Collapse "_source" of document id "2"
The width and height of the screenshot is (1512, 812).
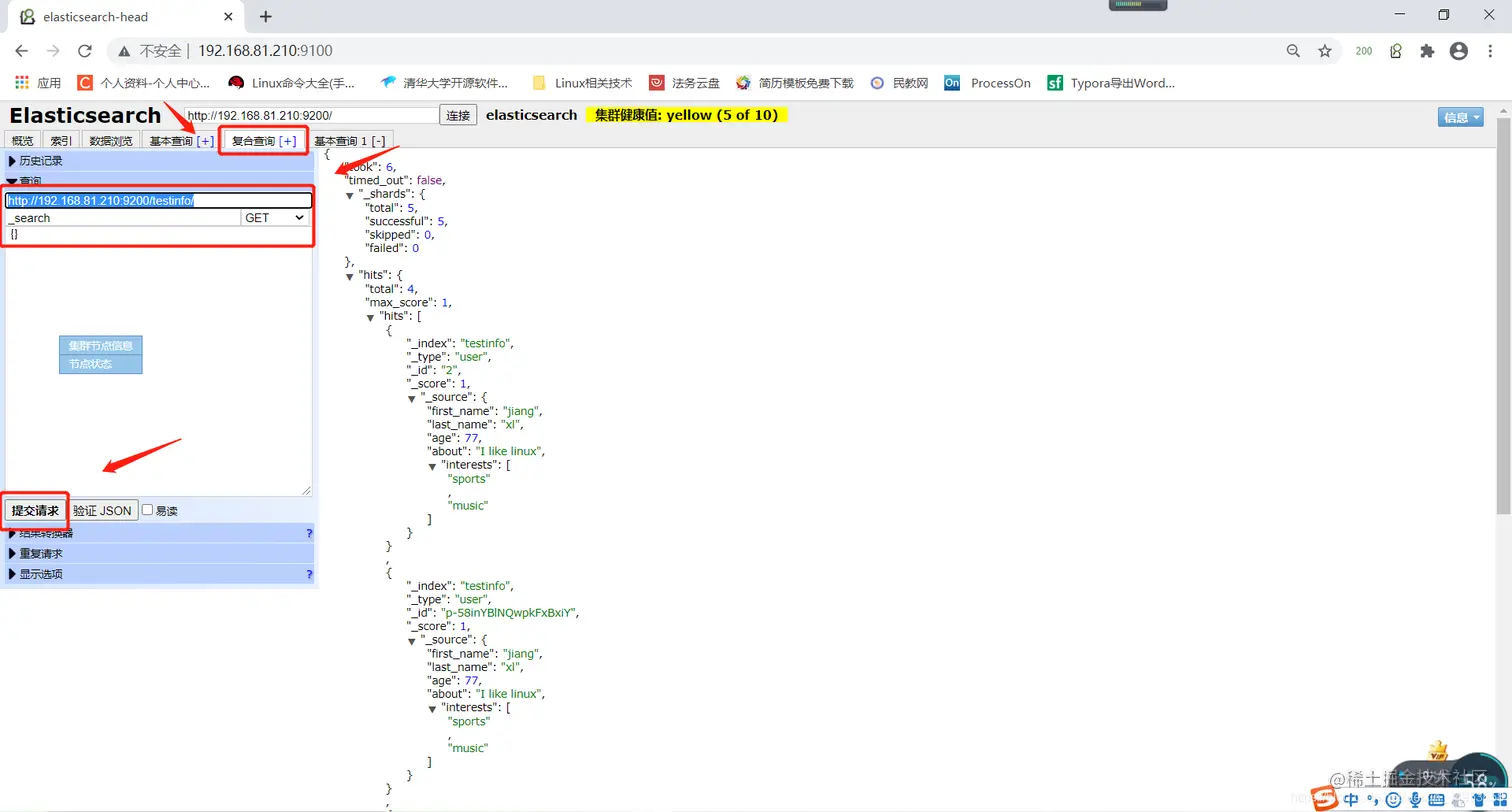413,397
